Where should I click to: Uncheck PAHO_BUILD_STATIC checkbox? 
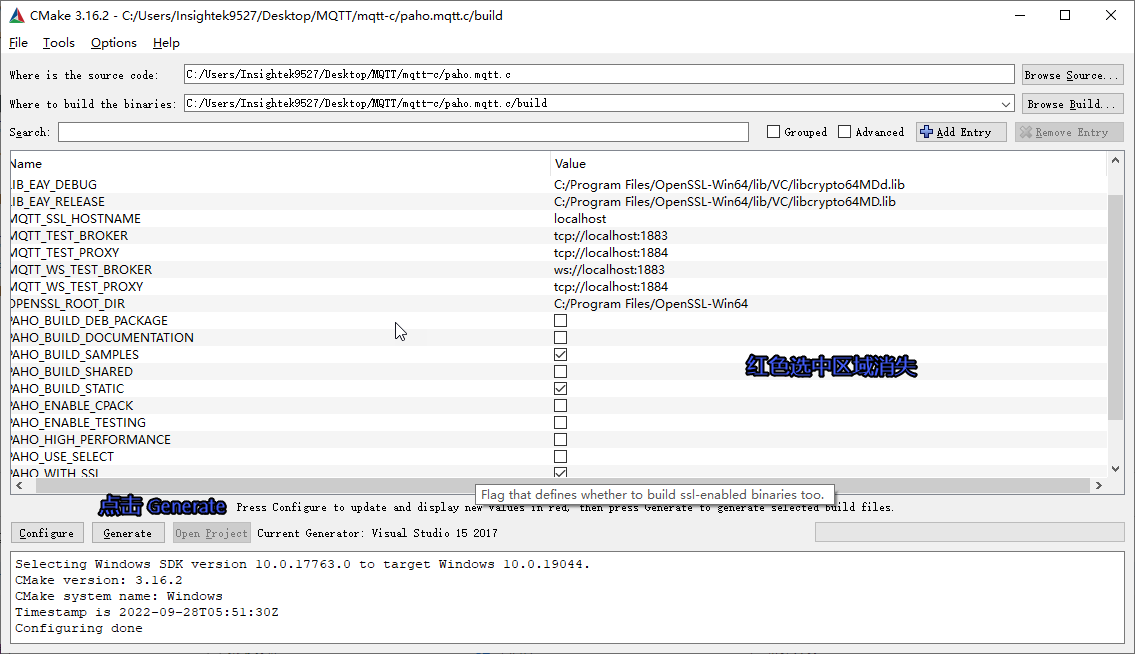click(560, 388)
